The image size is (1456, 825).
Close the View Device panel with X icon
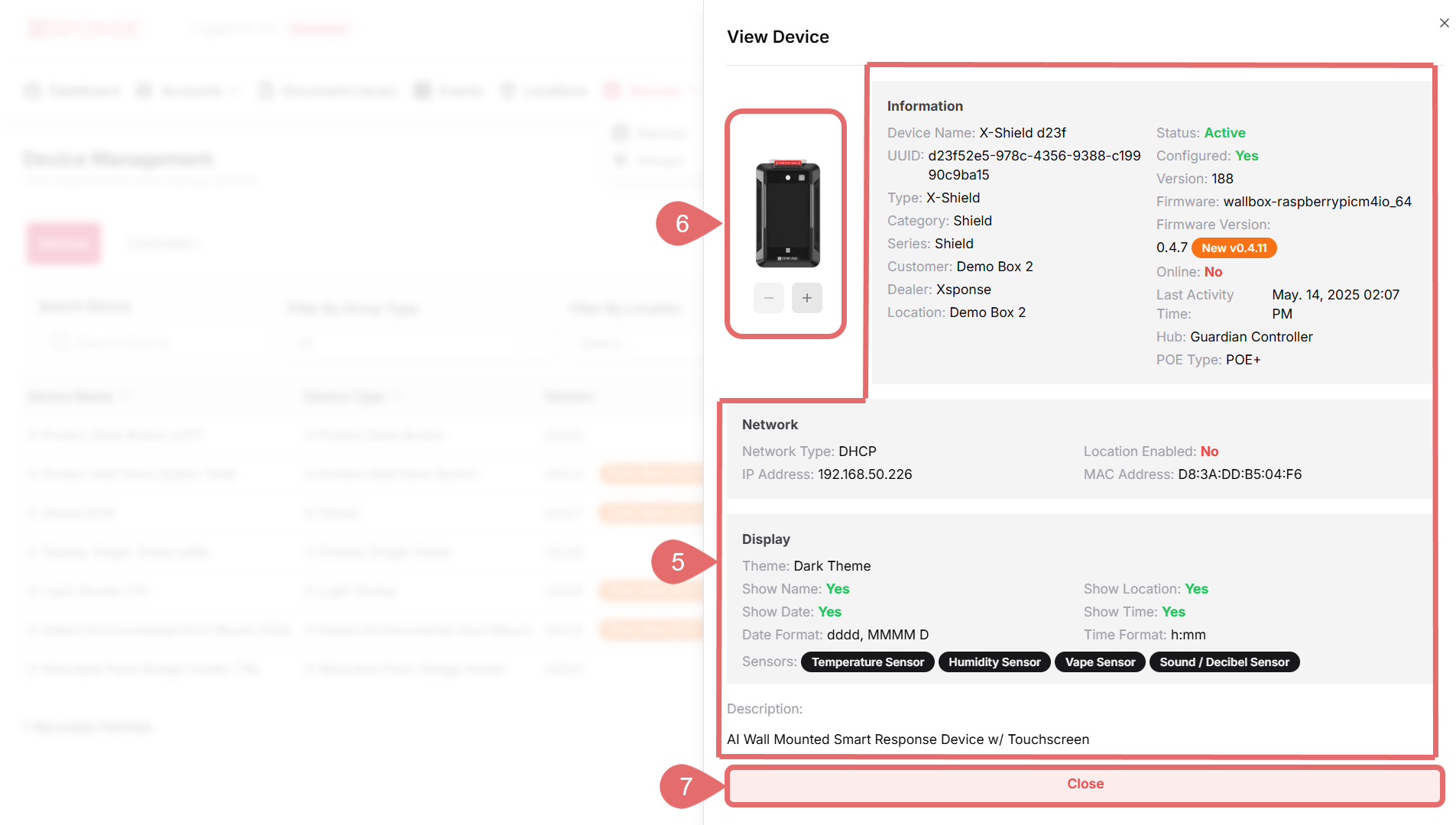click(1444, 23)
